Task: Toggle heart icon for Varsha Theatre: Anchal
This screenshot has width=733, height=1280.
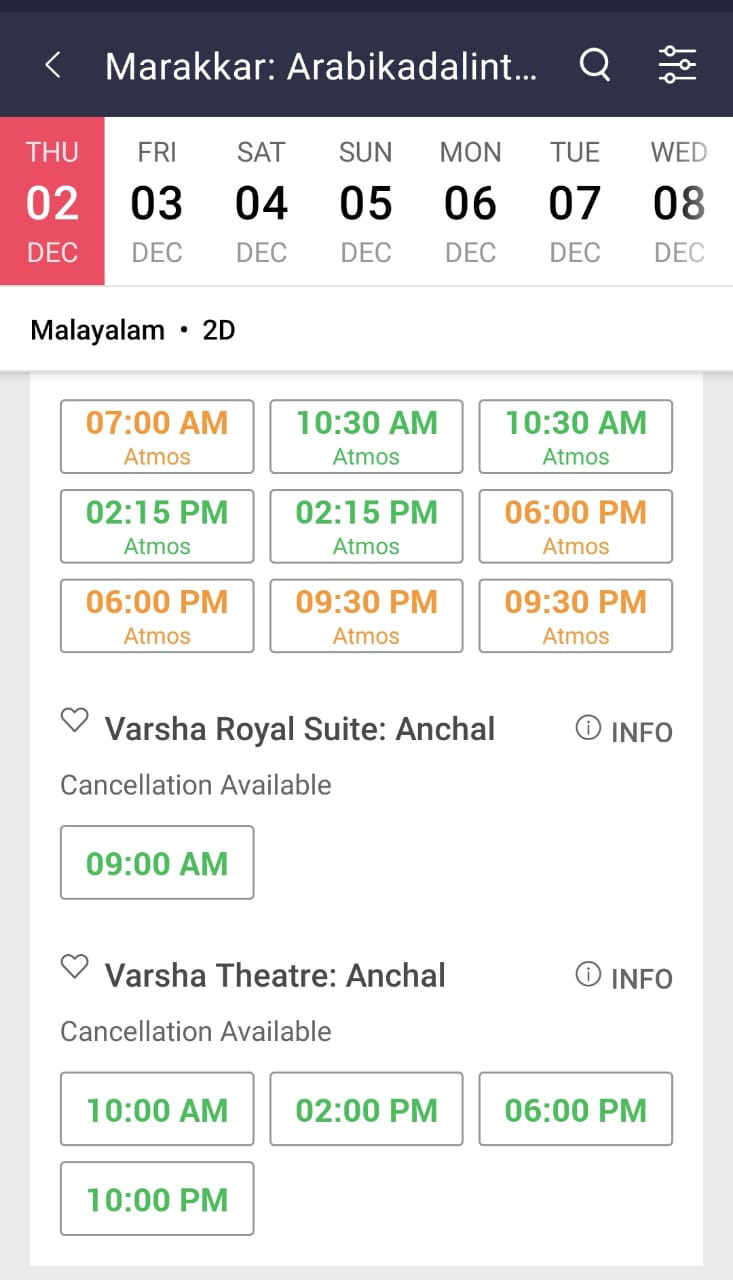Action: click(x=75, y=968)
